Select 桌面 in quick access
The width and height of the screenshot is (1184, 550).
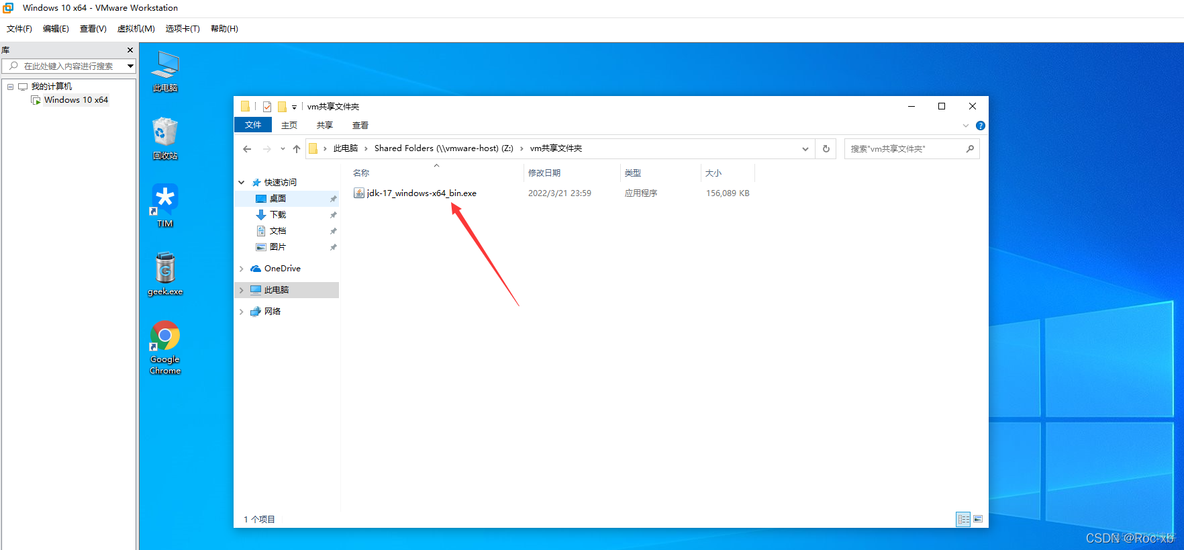[x=278, y=199]
